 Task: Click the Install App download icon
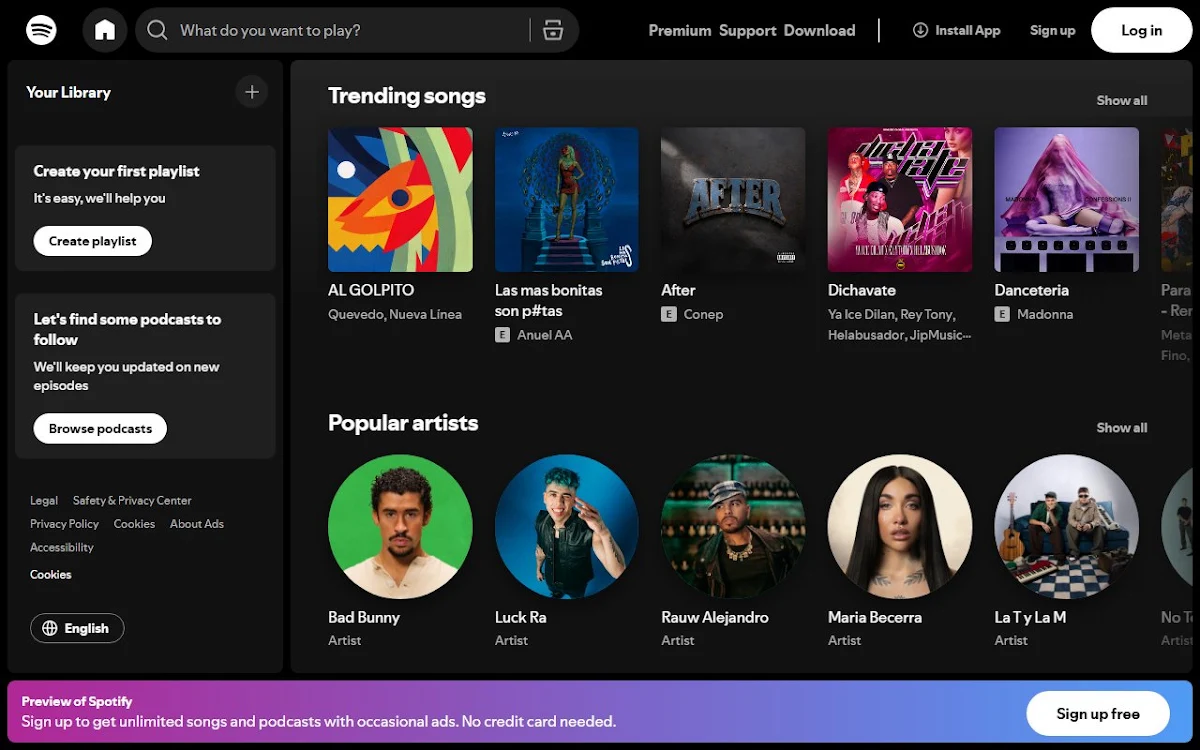(920, 30)
